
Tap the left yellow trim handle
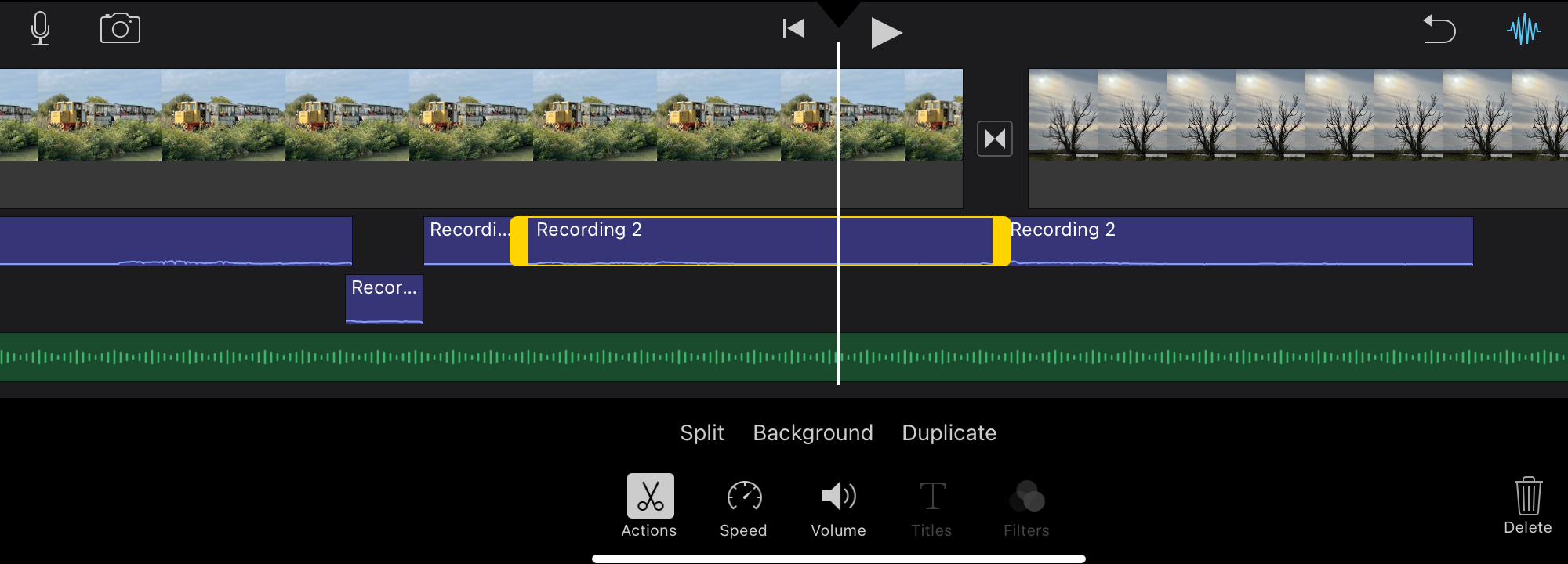[519, 241]
